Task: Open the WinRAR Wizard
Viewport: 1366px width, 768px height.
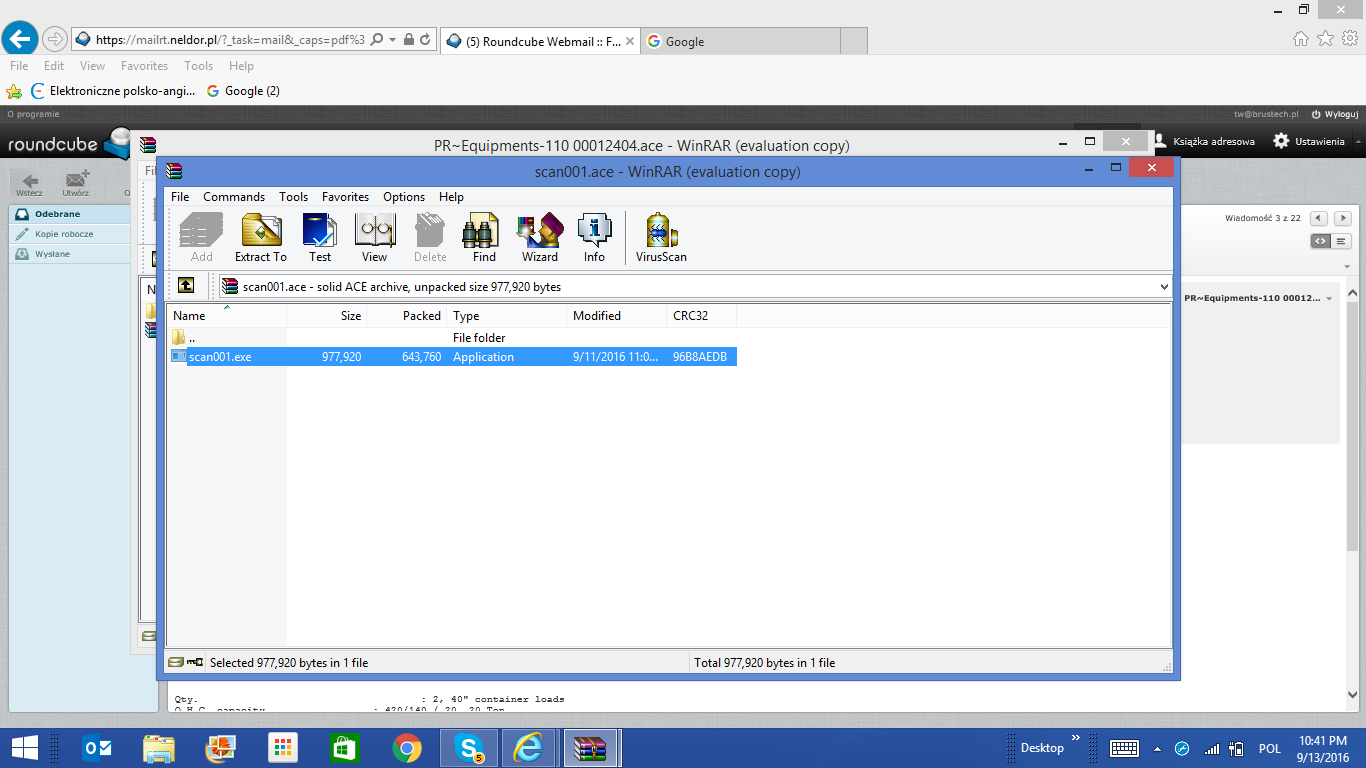Action: (x=540, y=238)
